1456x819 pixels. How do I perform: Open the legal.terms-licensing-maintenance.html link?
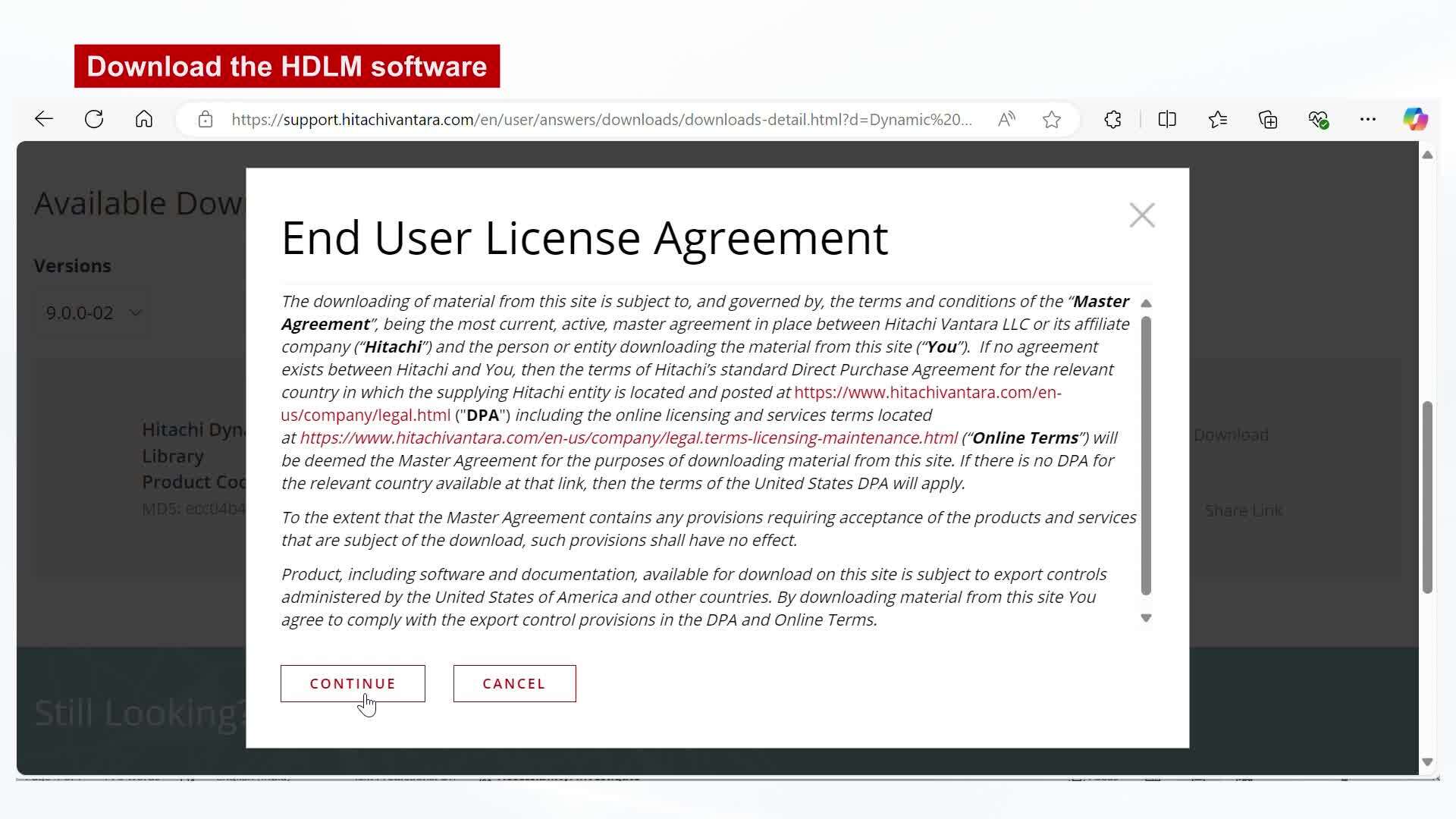click(x=628, y=438)
